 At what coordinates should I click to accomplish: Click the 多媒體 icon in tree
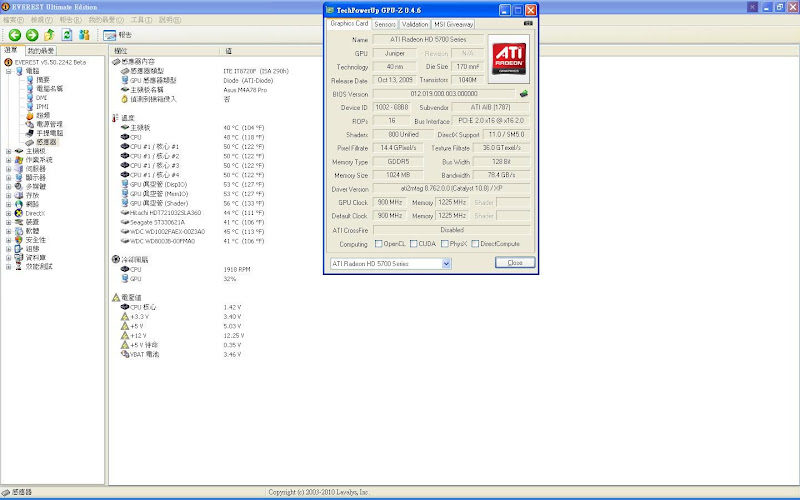pyautogui.click(x=19, y=186)
